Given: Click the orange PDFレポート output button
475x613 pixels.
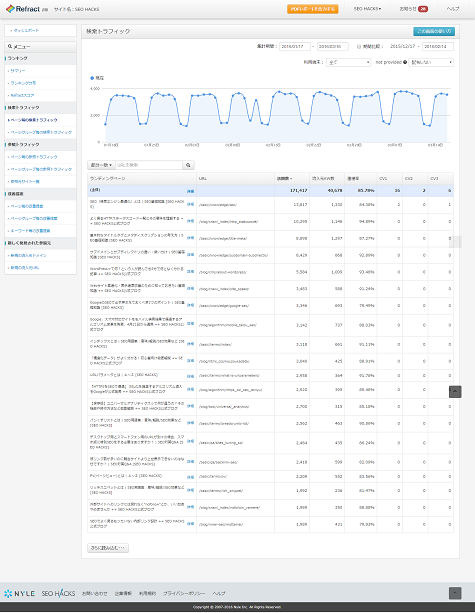Looking at the screenshot, I should tap(312, 9).
